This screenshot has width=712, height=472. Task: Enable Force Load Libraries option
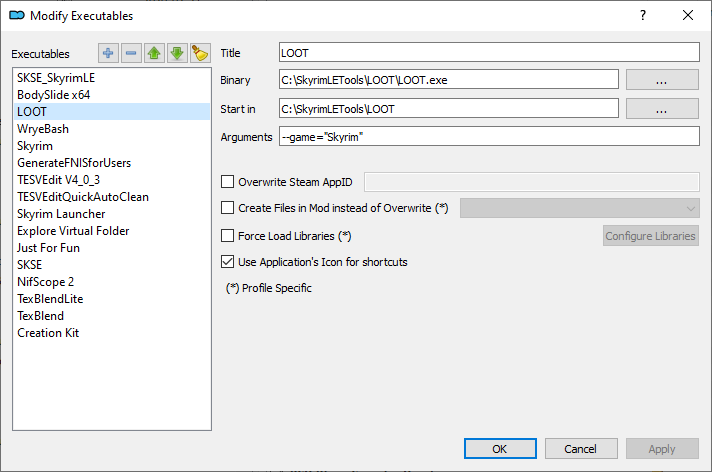227,236
